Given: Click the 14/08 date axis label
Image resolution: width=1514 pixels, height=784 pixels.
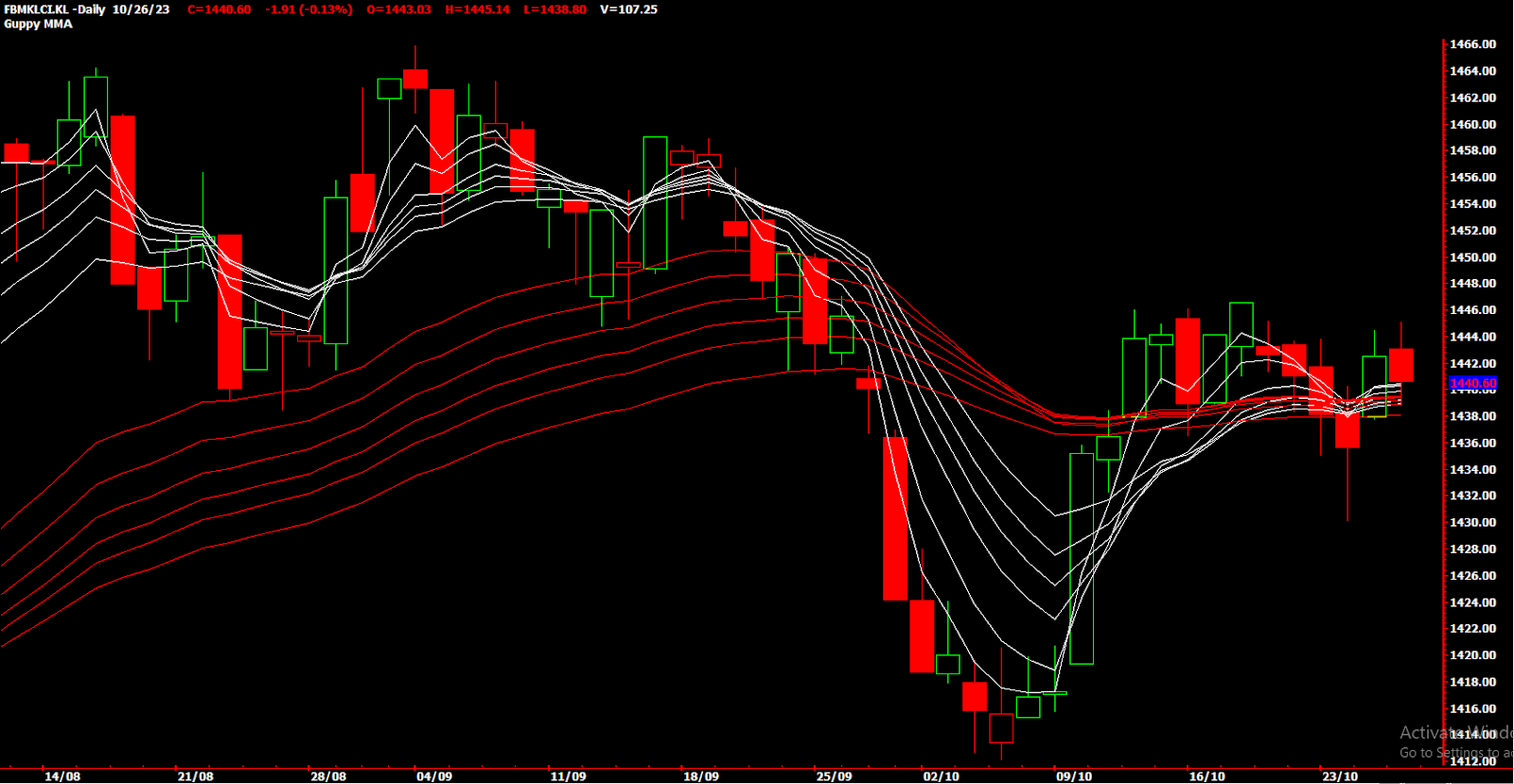Looking at the screenshot, I should click(62, 776).
